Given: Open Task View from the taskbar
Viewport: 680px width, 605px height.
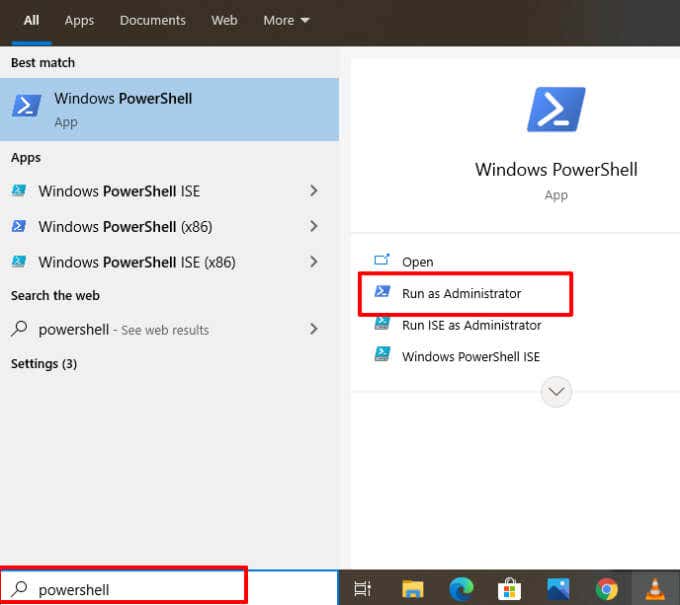Looking at the screenshot, I should [362, 589].
